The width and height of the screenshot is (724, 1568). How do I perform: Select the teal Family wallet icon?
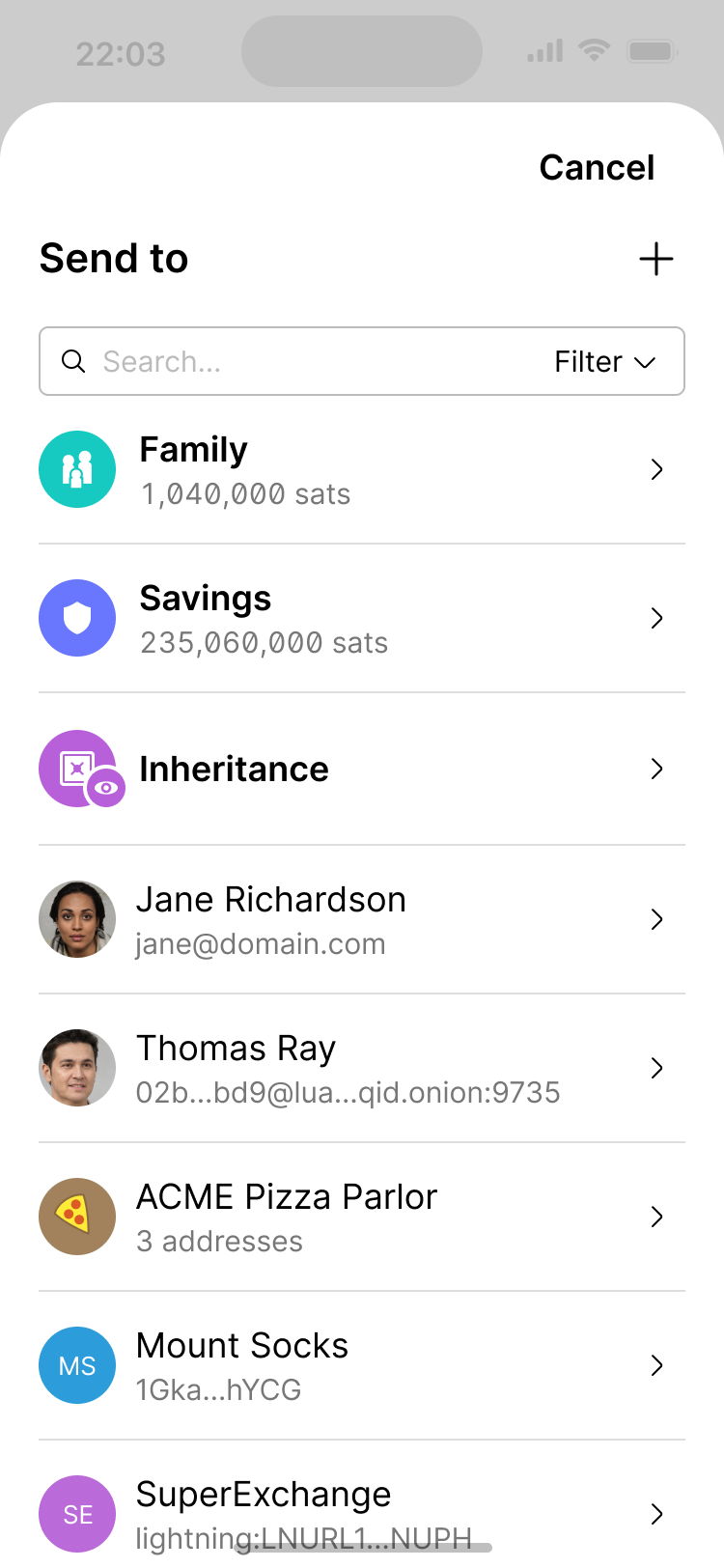point(77,469)
